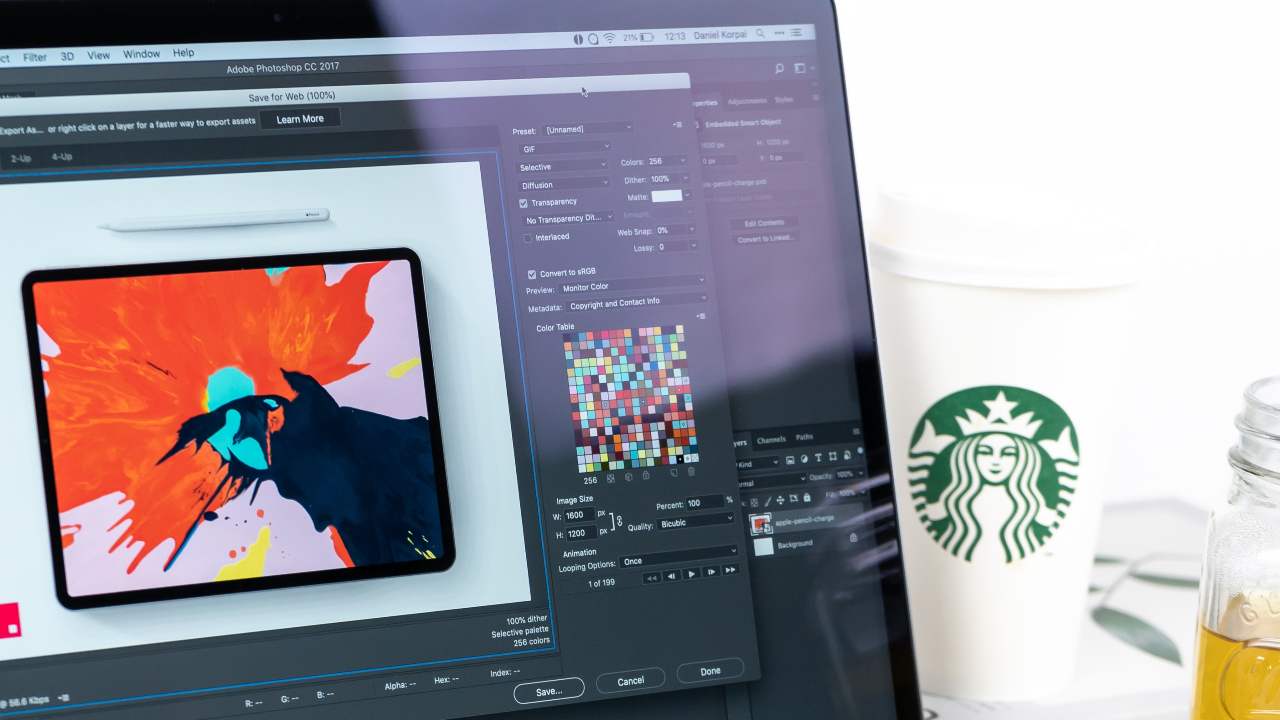Open the Lossy 0 dropdown
1280x720 pixels.
[677, 247]
